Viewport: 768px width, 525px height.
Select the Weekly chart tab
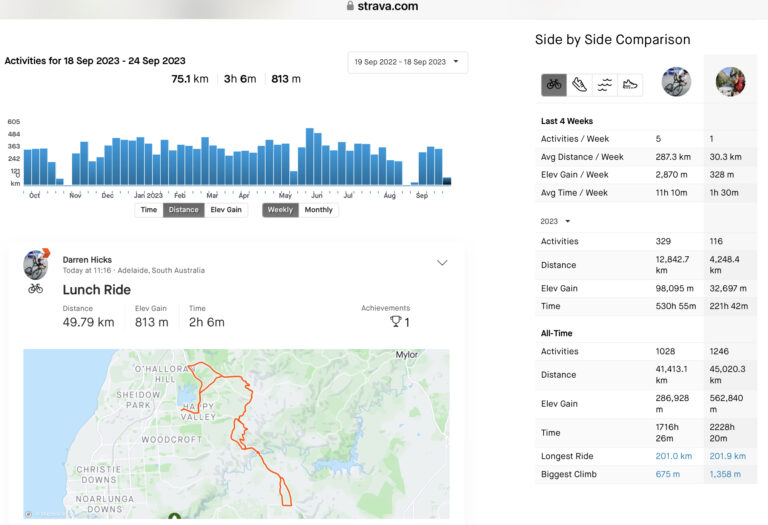click(x=280, y=210)
